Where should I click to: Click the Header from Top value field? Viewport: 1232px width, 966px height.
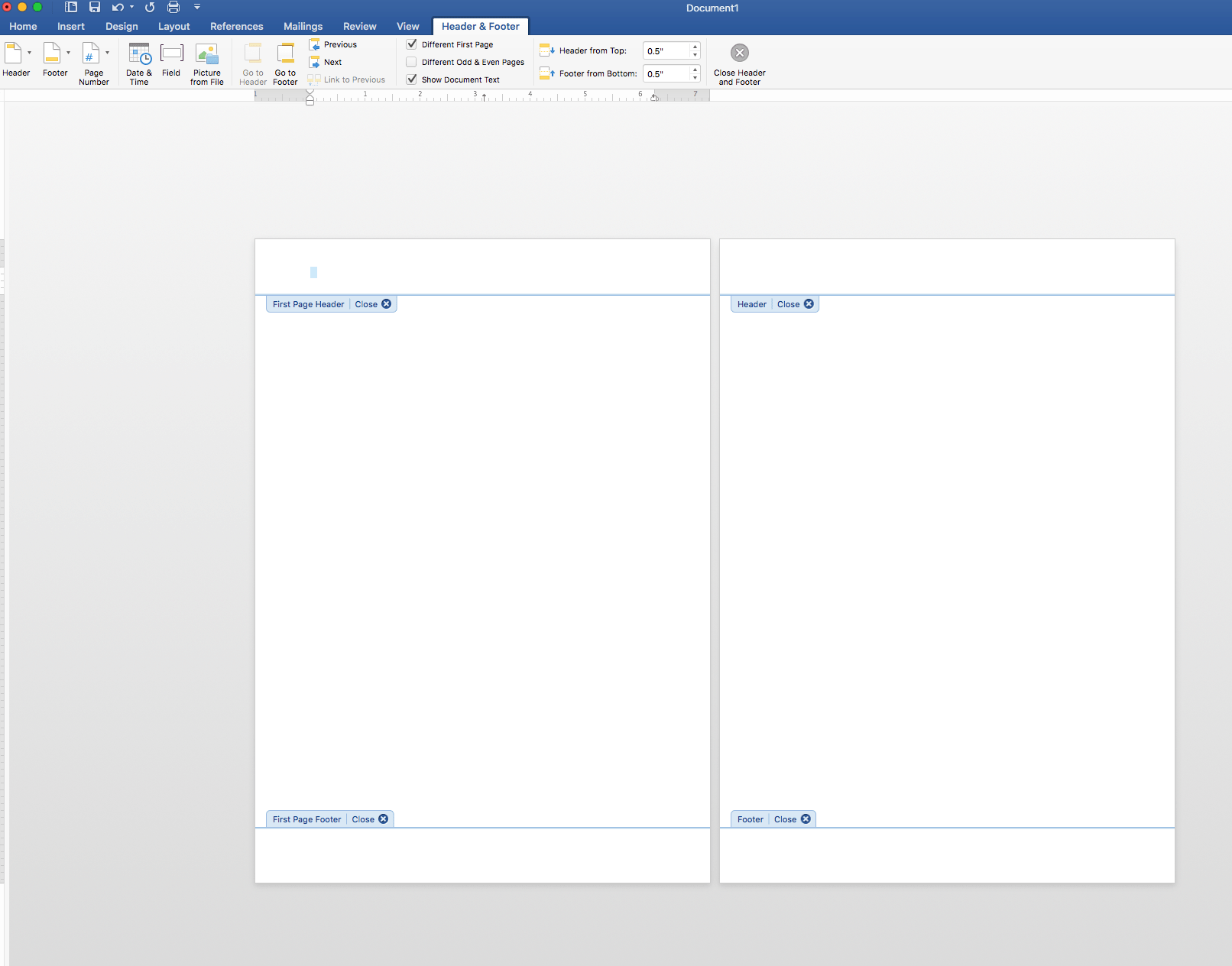tap(666, 51)
